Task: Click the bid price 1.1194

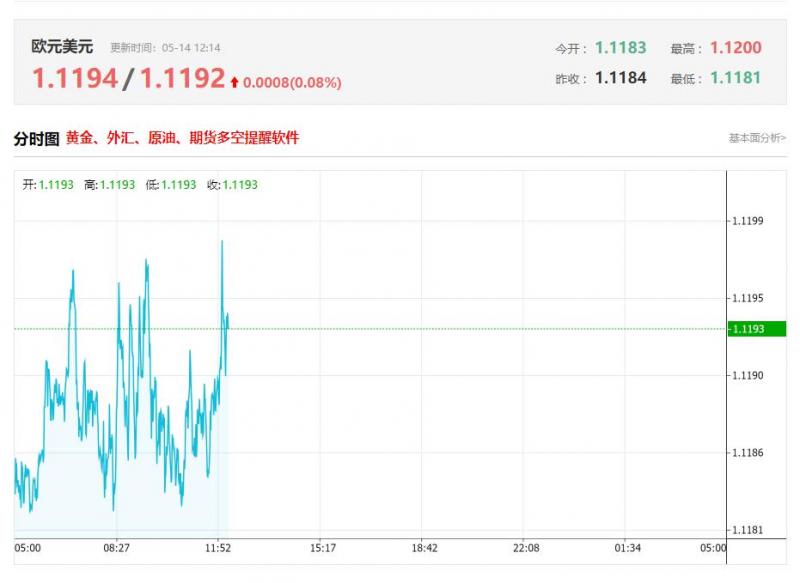Action: point(75,79)
